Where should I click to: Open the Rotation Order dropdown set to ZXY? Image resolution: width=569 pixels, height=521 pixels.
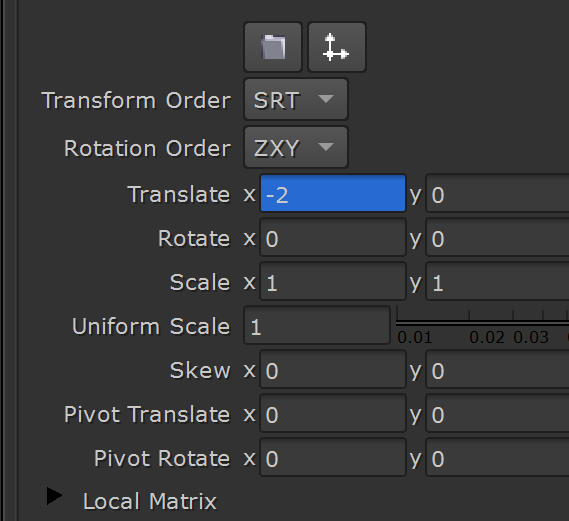pyautogui.click(x=296, y=147)
